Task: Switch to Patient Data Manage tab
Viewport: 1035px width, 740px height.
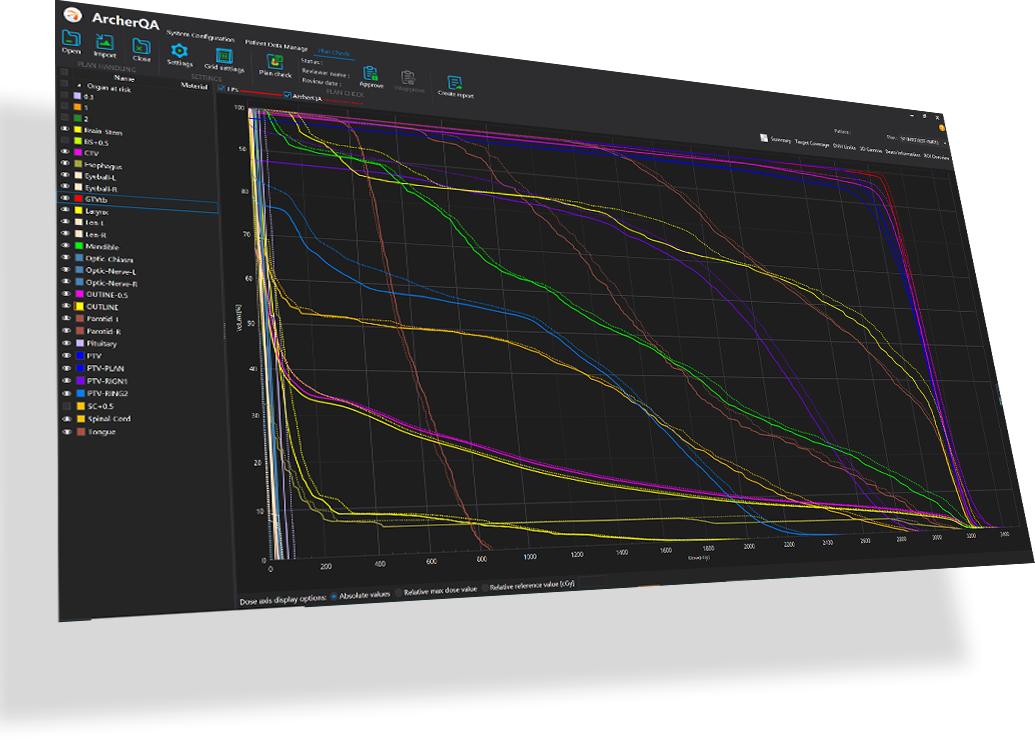Action: pos(277,45)
